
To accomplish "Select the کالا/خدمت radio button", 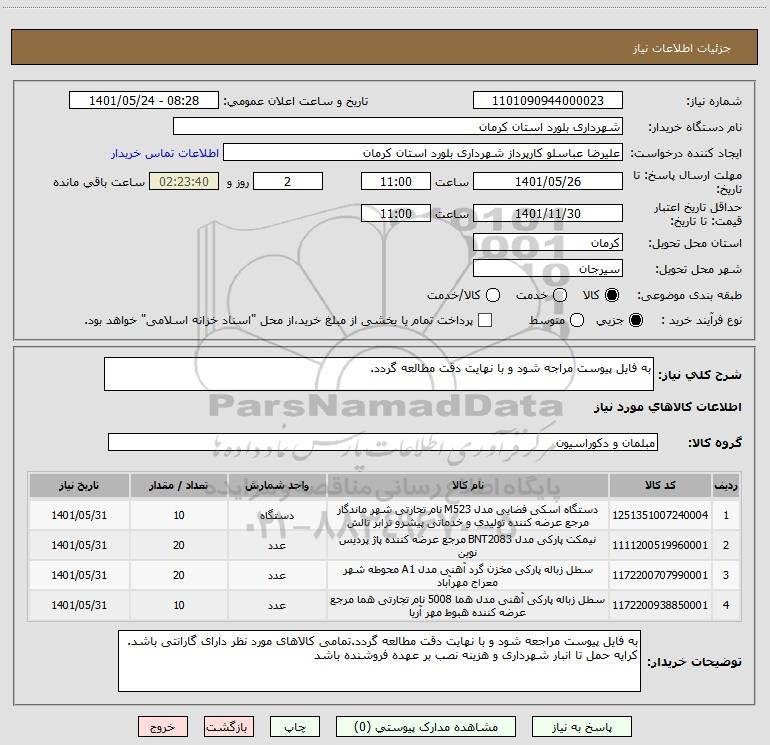I will point(493,295).
